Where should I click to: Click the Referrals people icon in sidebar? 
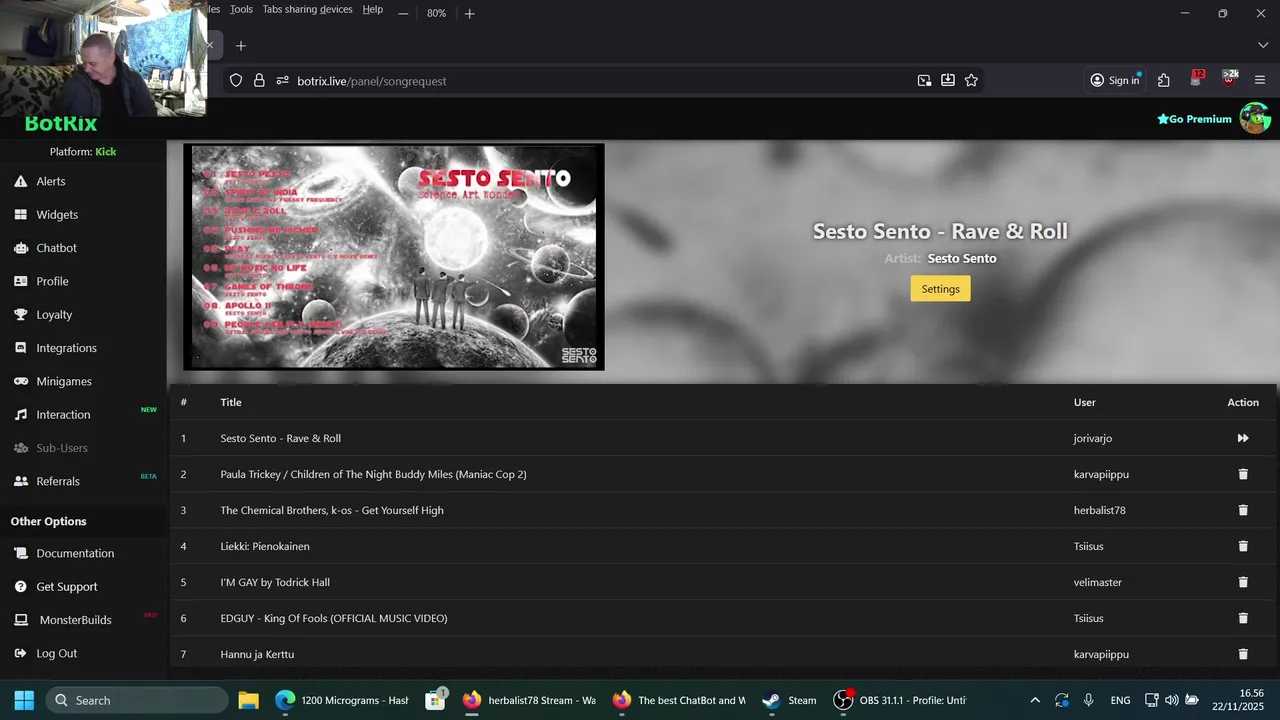click(20, 481)
